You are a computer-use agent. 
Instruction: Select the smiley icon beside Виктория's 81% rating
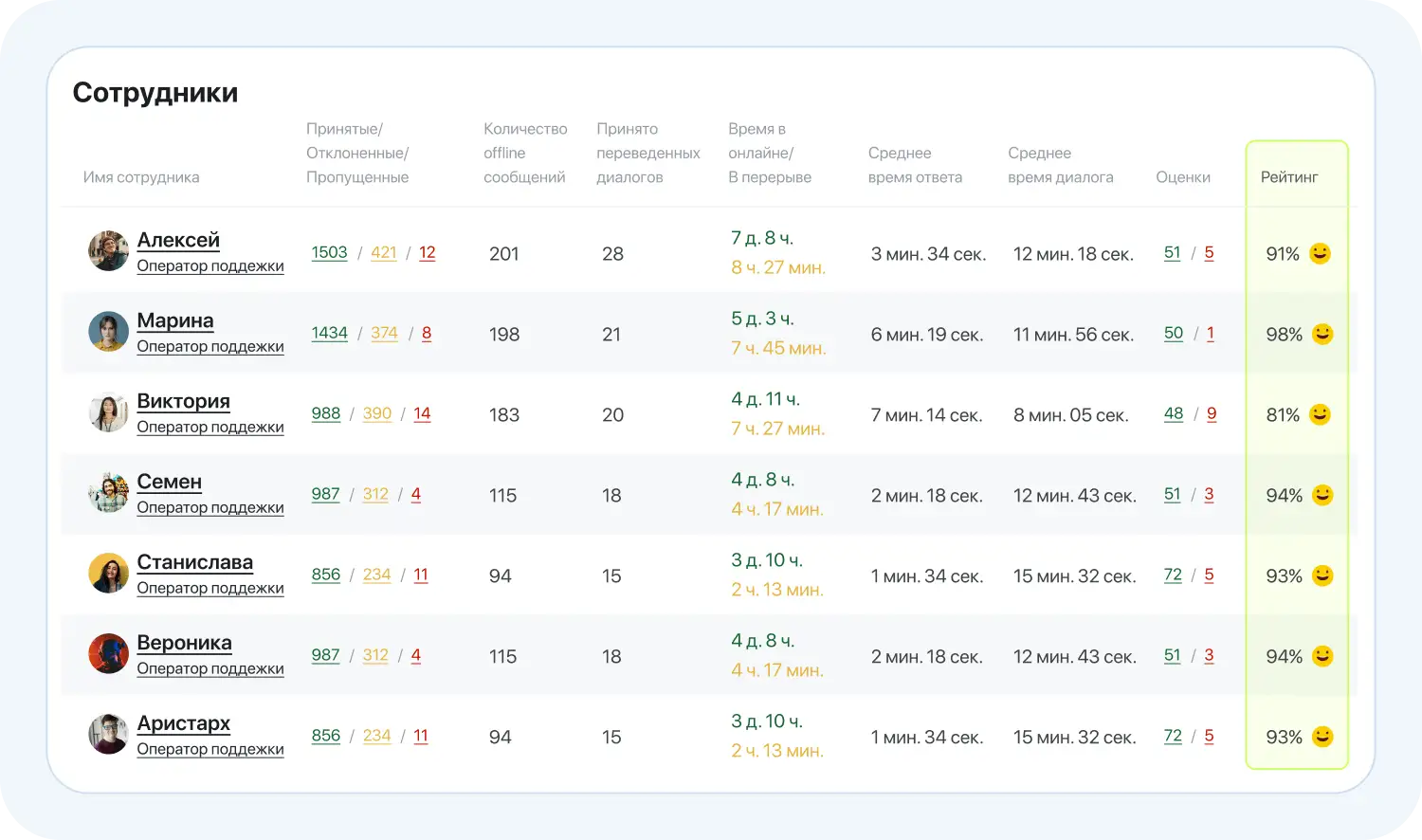pyautogui.click(x=1320, y=414)
